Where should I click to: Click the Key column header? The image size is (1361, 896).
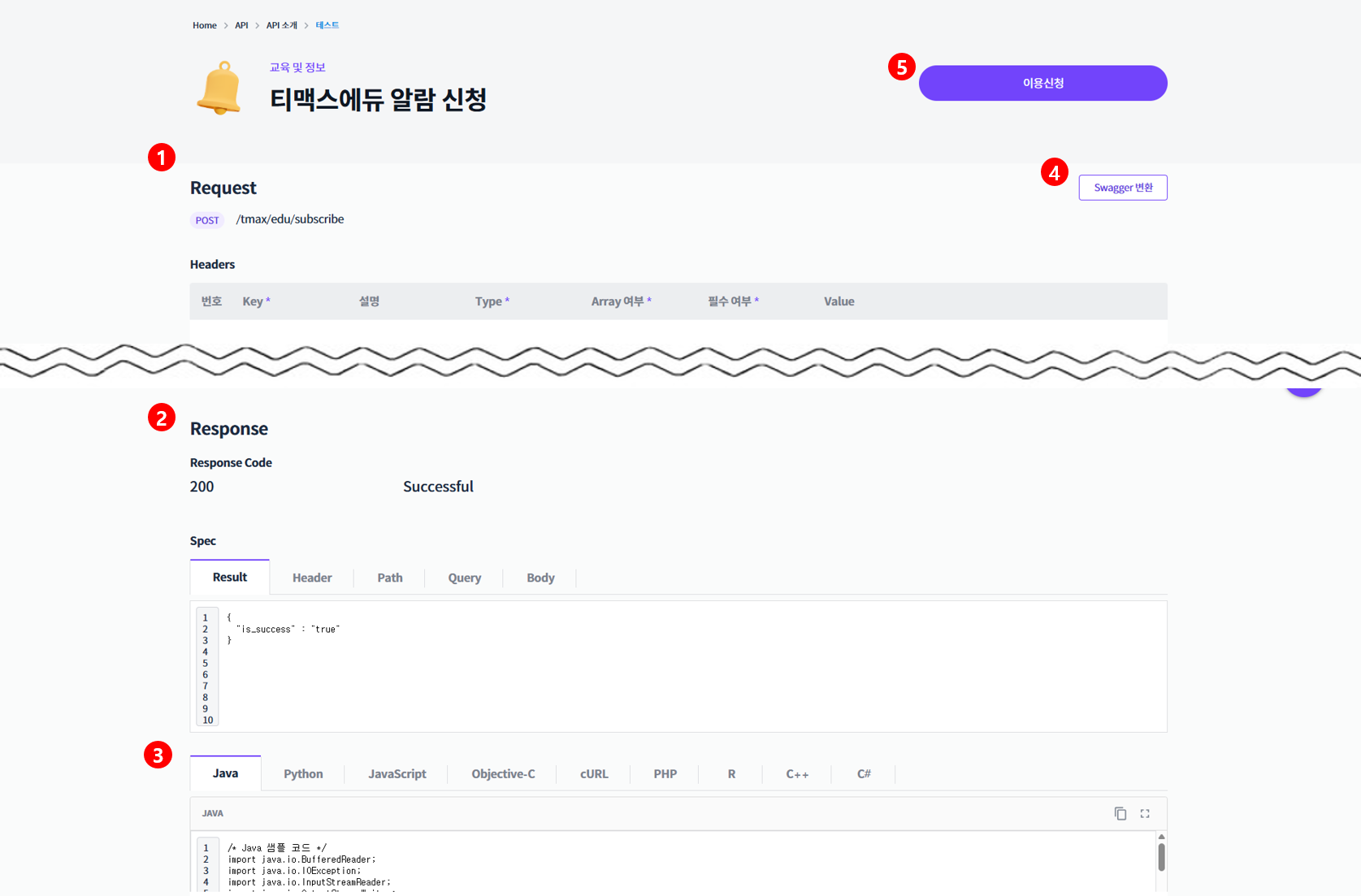pos(256,301)
